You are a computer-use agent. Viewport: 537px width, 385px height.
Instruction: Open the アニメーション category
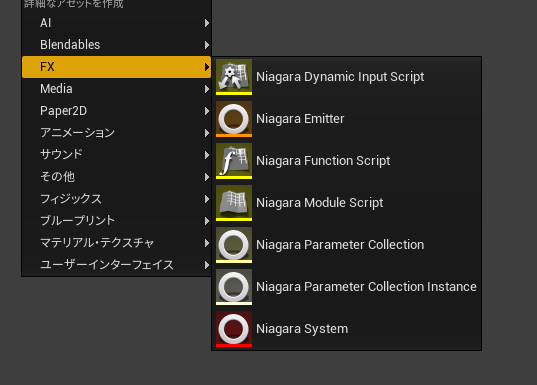click(116, 133)
